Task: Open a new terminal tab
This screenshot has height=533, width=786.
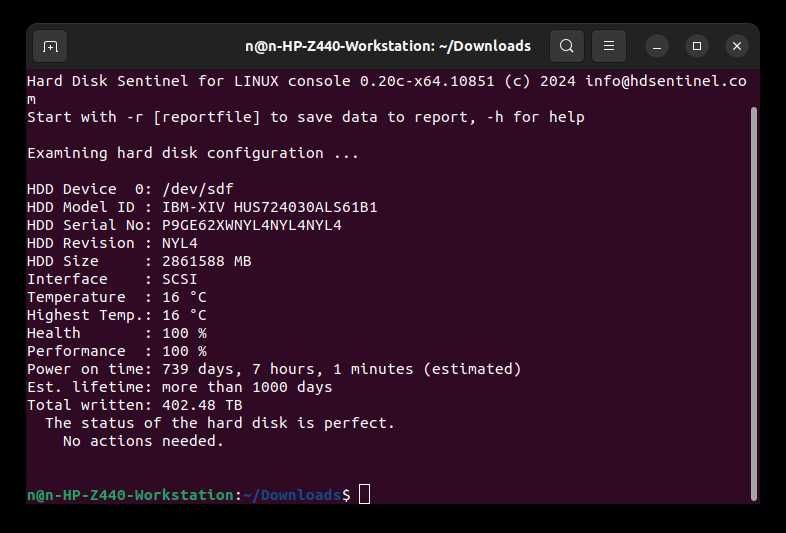Action: click(50, 47)
